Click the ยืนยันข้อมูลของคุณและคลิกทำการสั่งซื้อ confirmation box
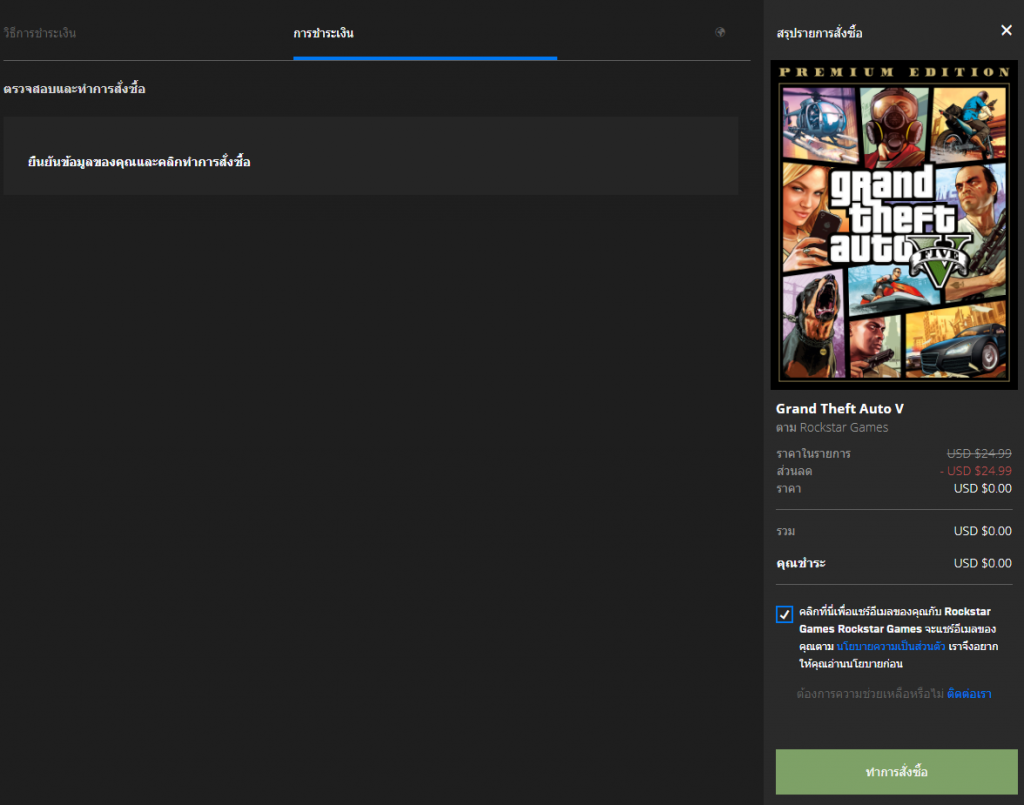 pos(371,156)
